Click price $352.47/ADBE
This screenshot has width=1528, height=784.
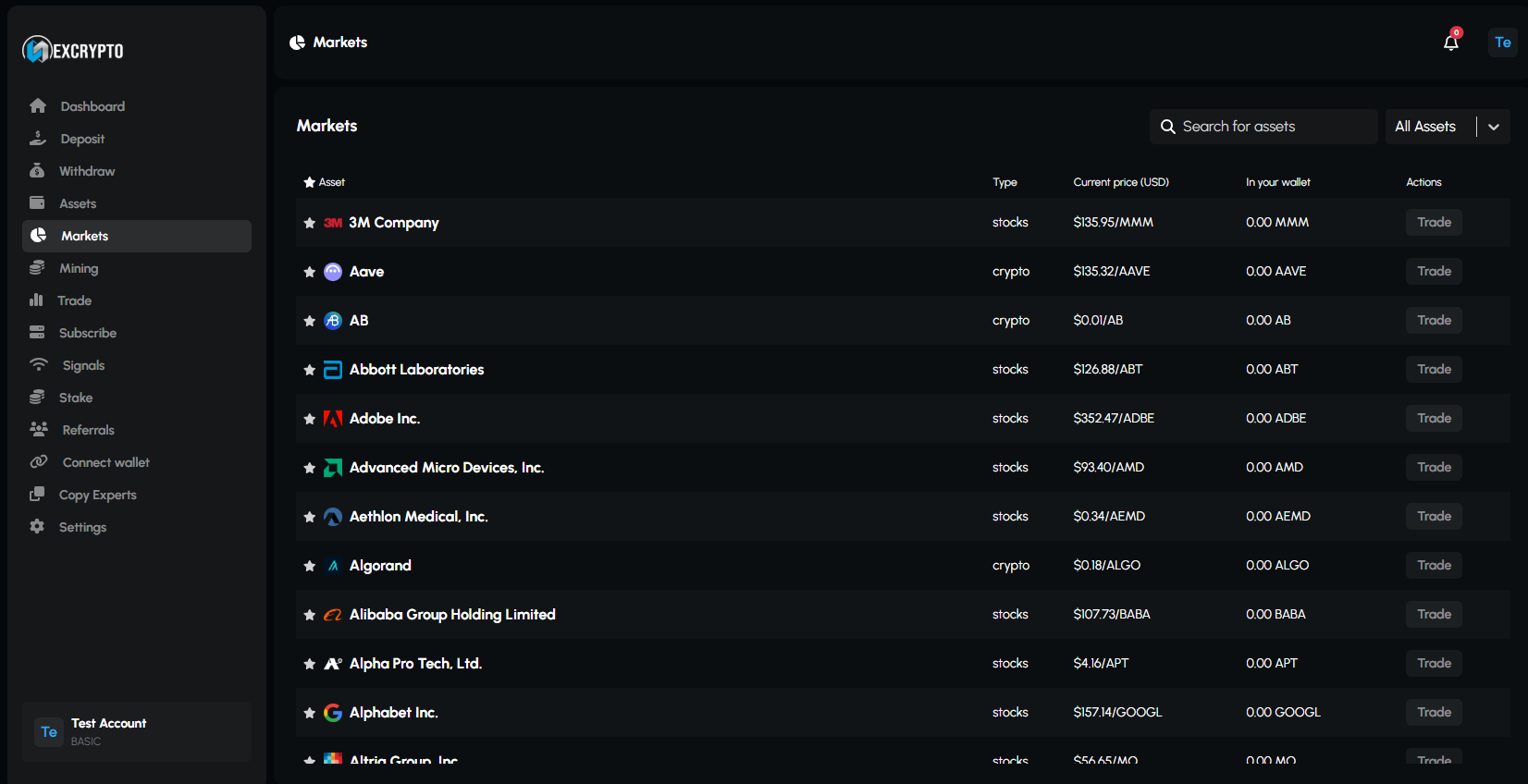click(1114, 418)
